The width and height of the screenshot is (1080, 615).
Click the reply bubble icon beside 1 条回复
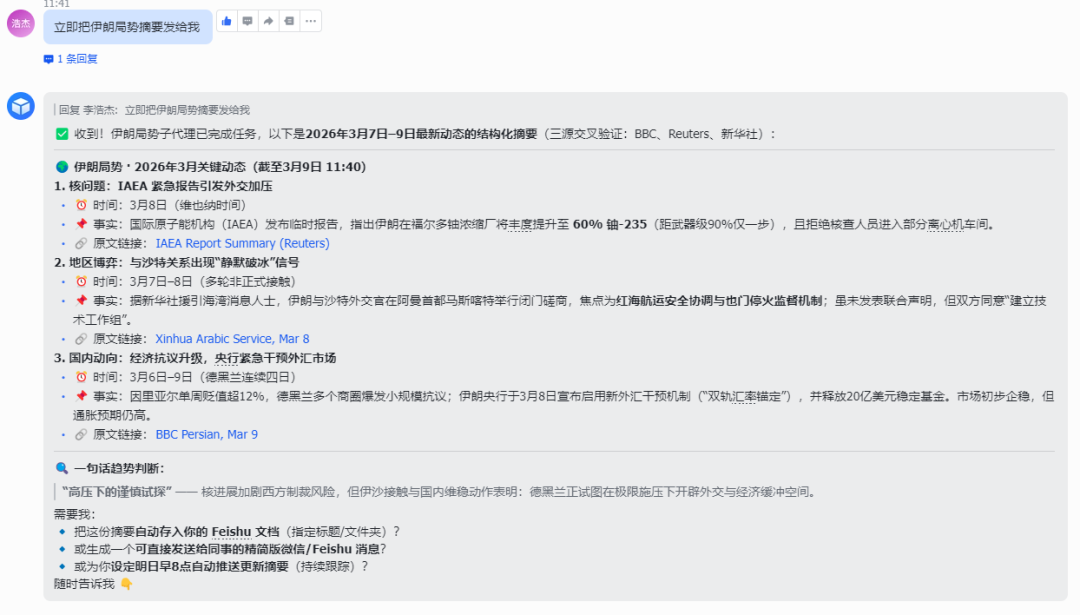tap(47, 59)
